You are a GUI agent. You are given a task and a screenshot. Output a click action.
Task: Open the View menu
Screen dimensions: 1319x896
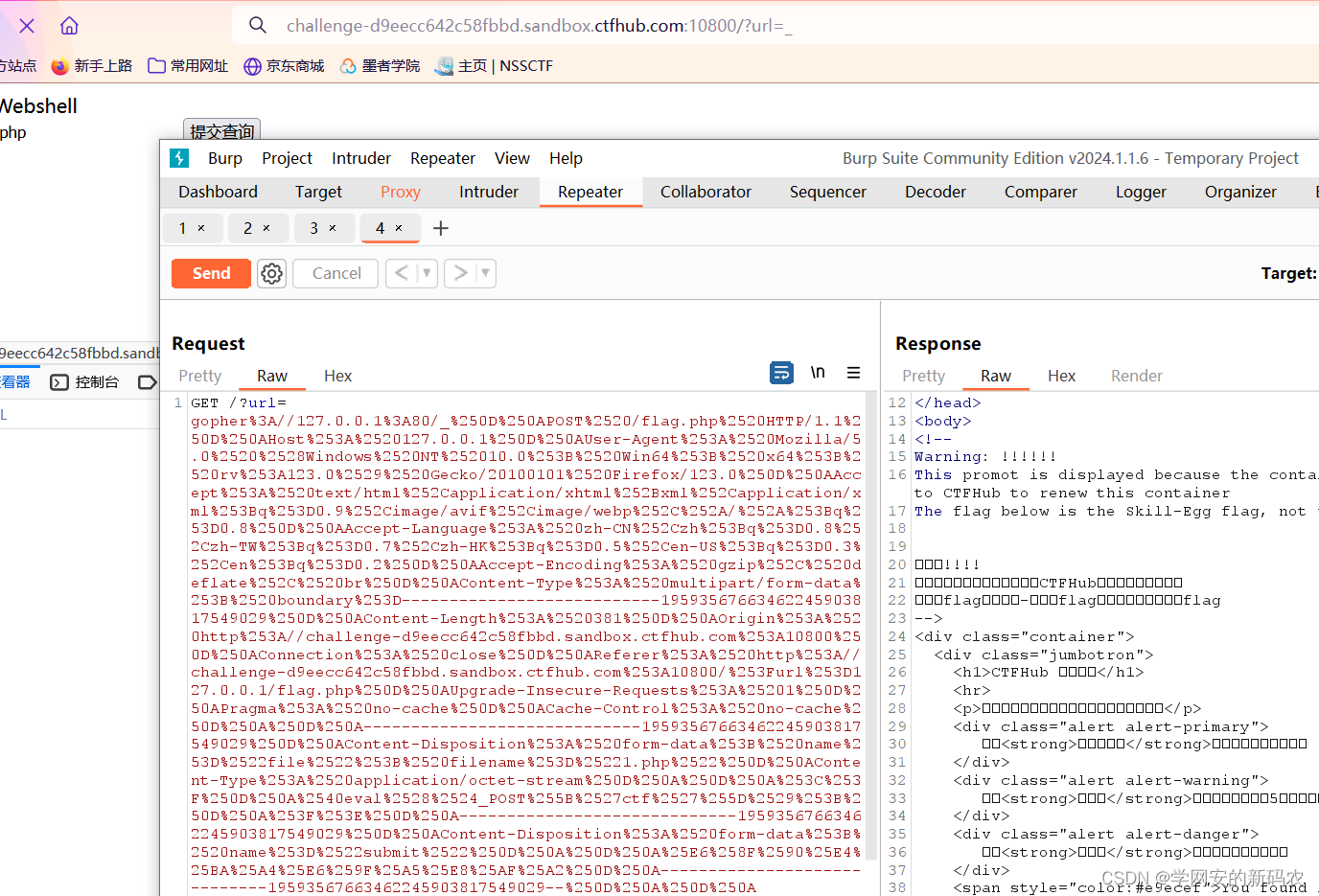point(512,158)
